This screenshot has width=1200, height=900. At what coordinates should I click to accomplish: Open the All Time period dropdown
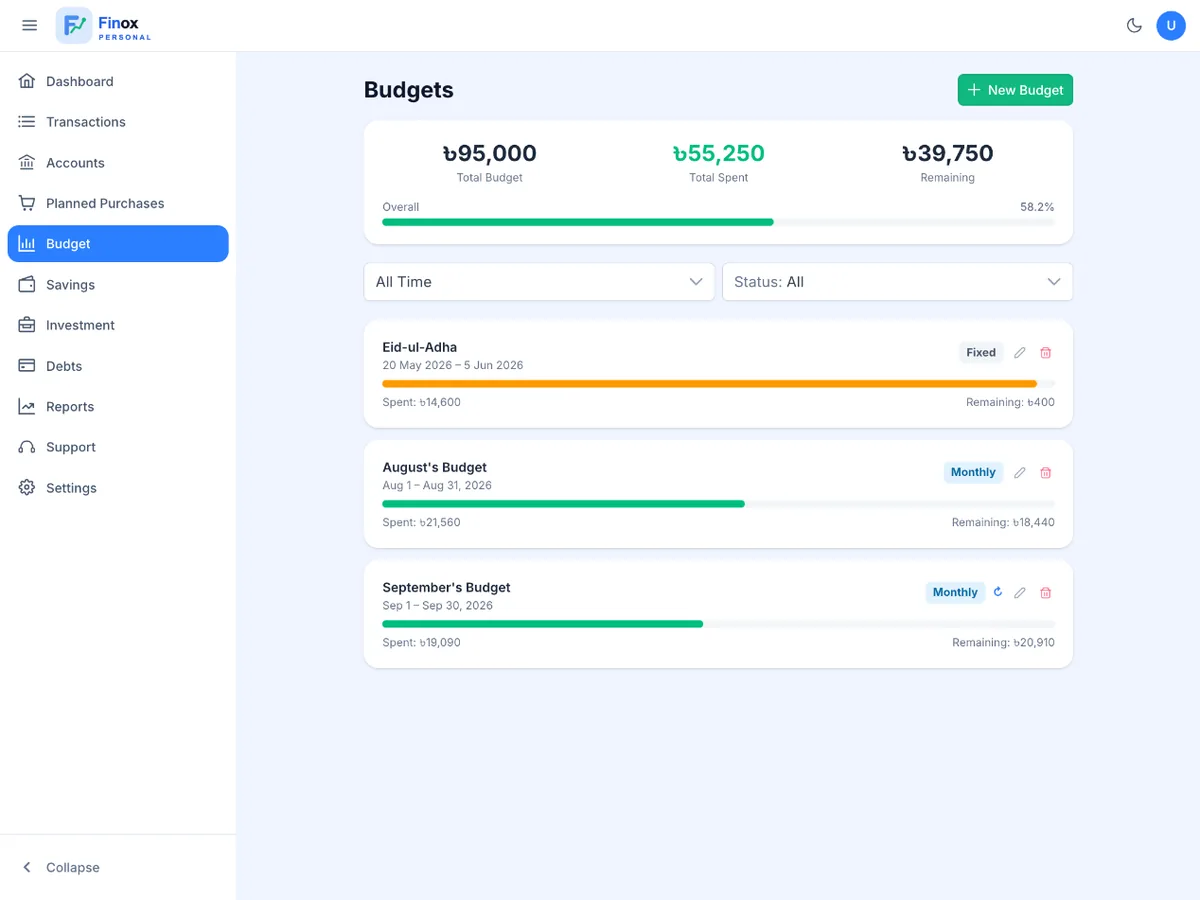539,282
